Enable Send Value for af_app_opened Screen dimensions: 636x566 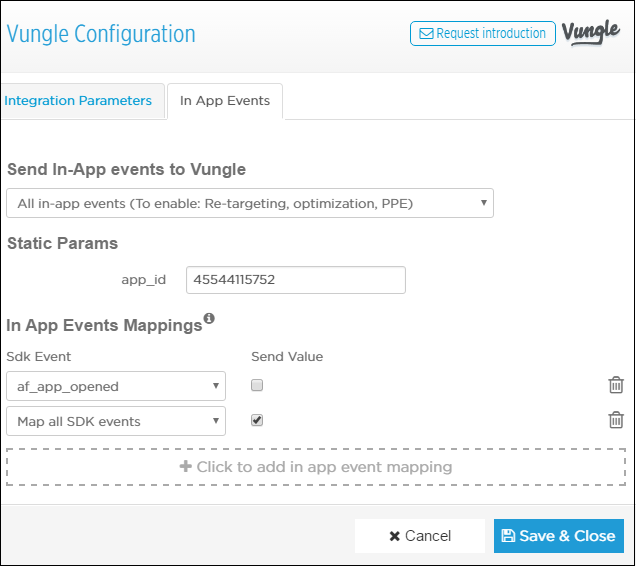click(257, 385)
